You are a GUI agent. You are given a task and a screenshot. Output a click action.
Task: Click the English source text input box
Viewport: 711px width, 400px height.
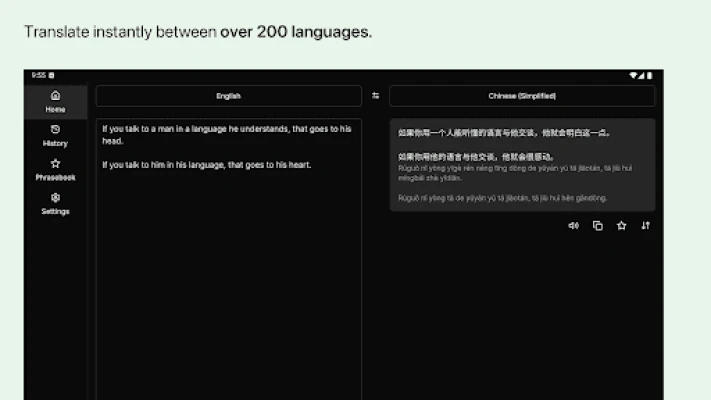click(x=228, y=260)
